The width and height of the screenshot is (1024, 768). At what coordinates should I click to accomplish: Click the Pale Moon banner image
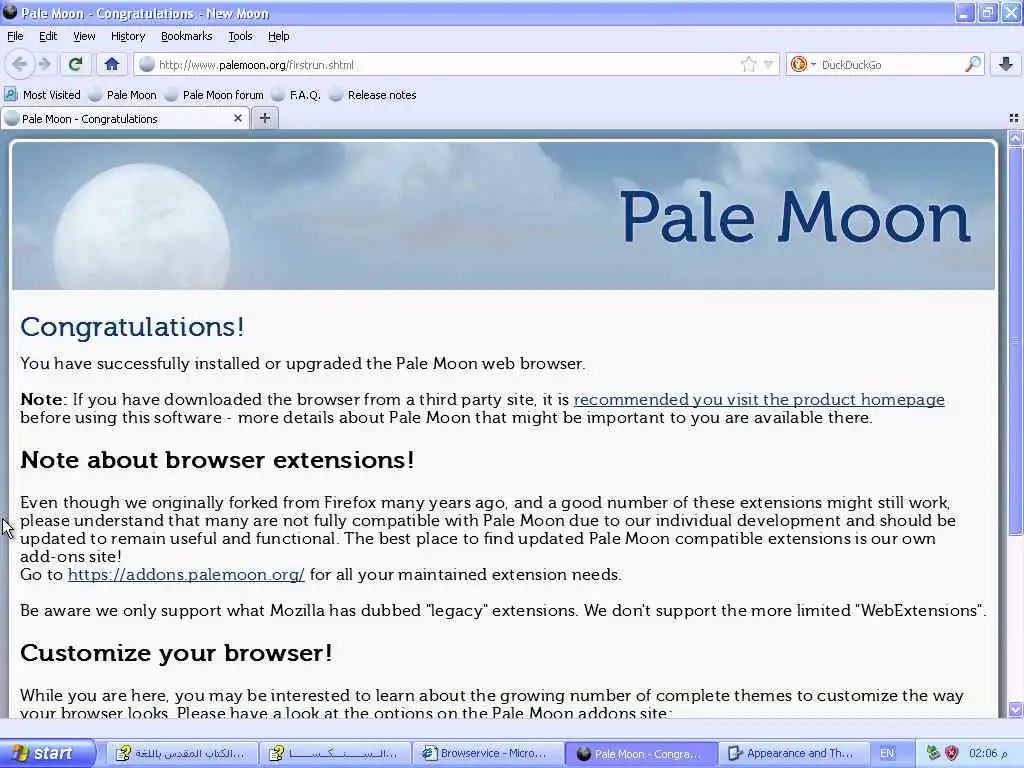(x=504, y=216)
